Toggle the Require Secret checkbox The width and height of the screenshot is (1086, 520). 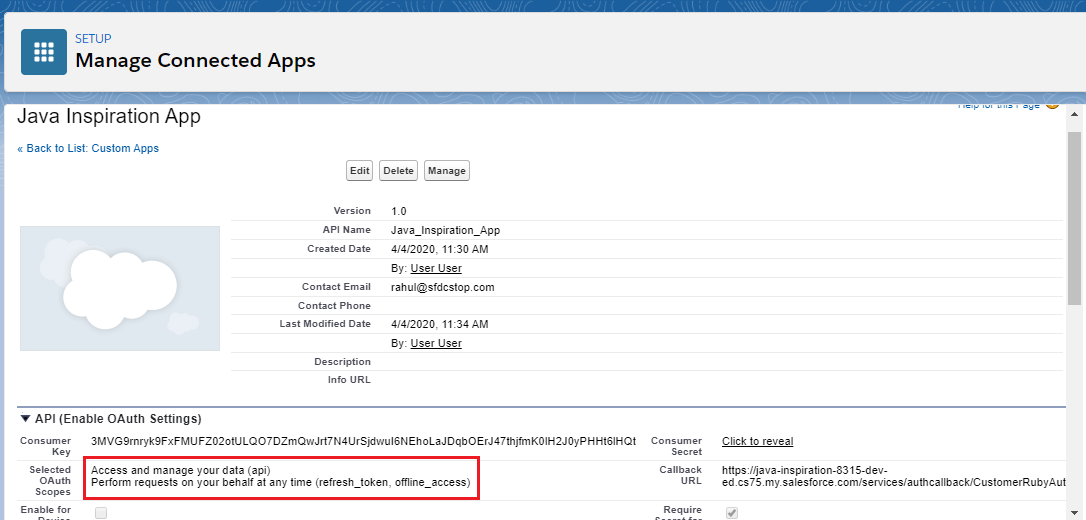click(x=732, y=513)
